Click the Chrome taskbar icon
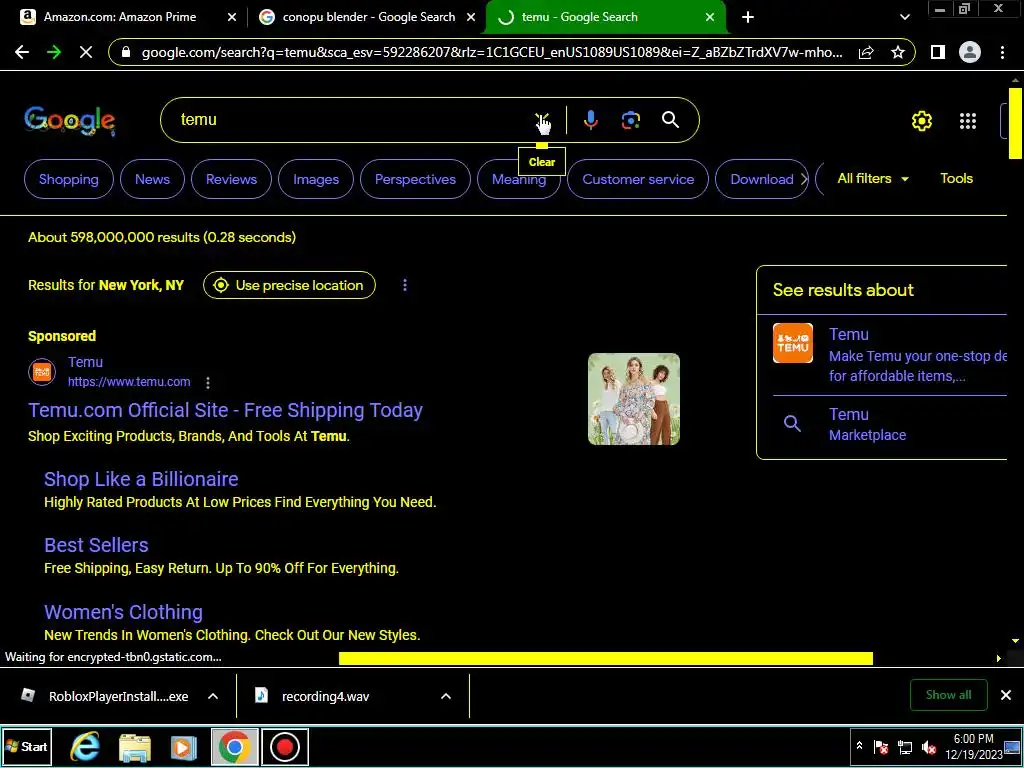This screenshot has width=1024, height=768. point(234,747)
